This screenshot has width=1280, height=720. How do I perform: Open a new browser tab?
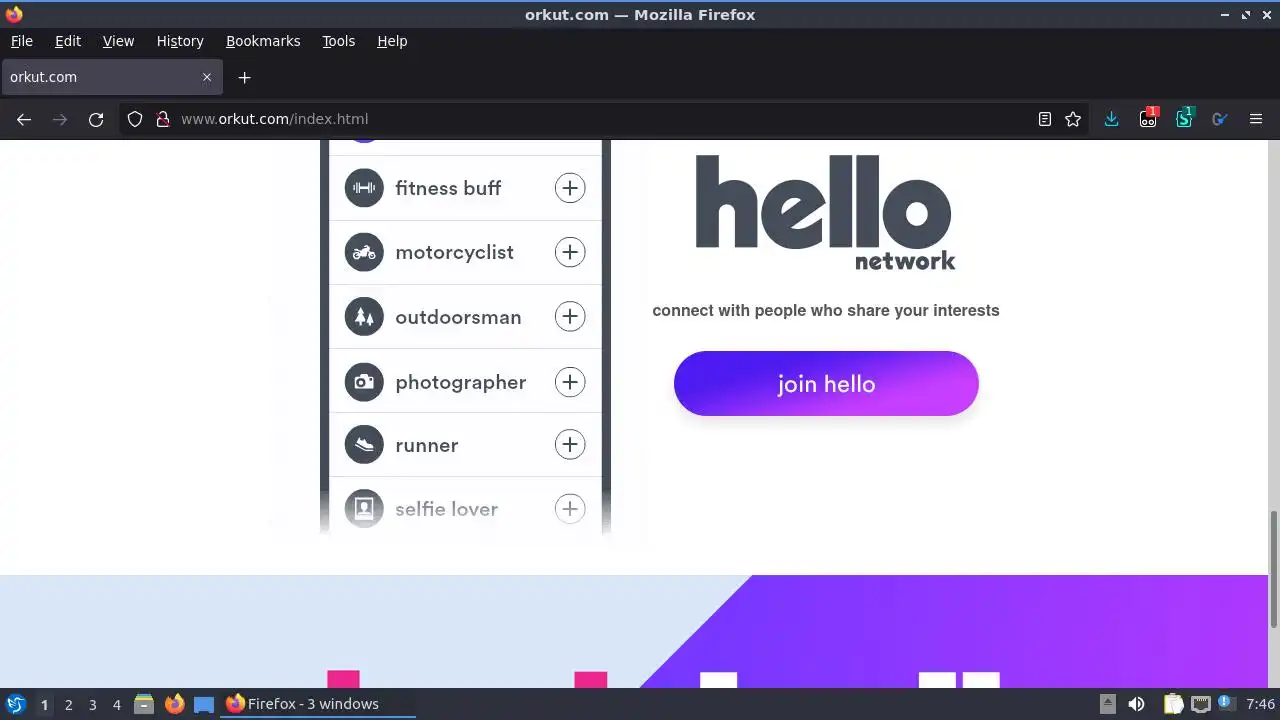tap(244, 77)
